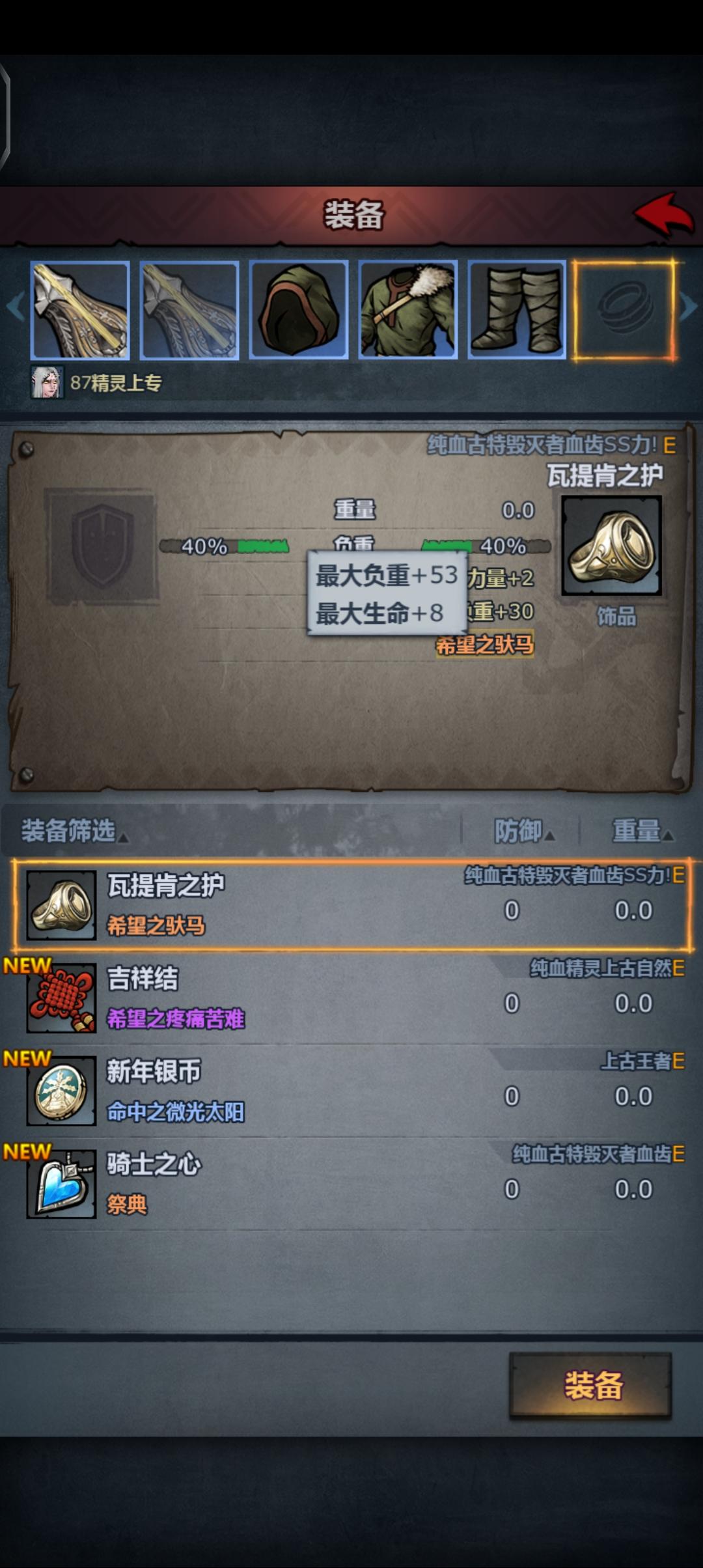
Task: Select 骑士之心 item in list
Action: 351,1184
